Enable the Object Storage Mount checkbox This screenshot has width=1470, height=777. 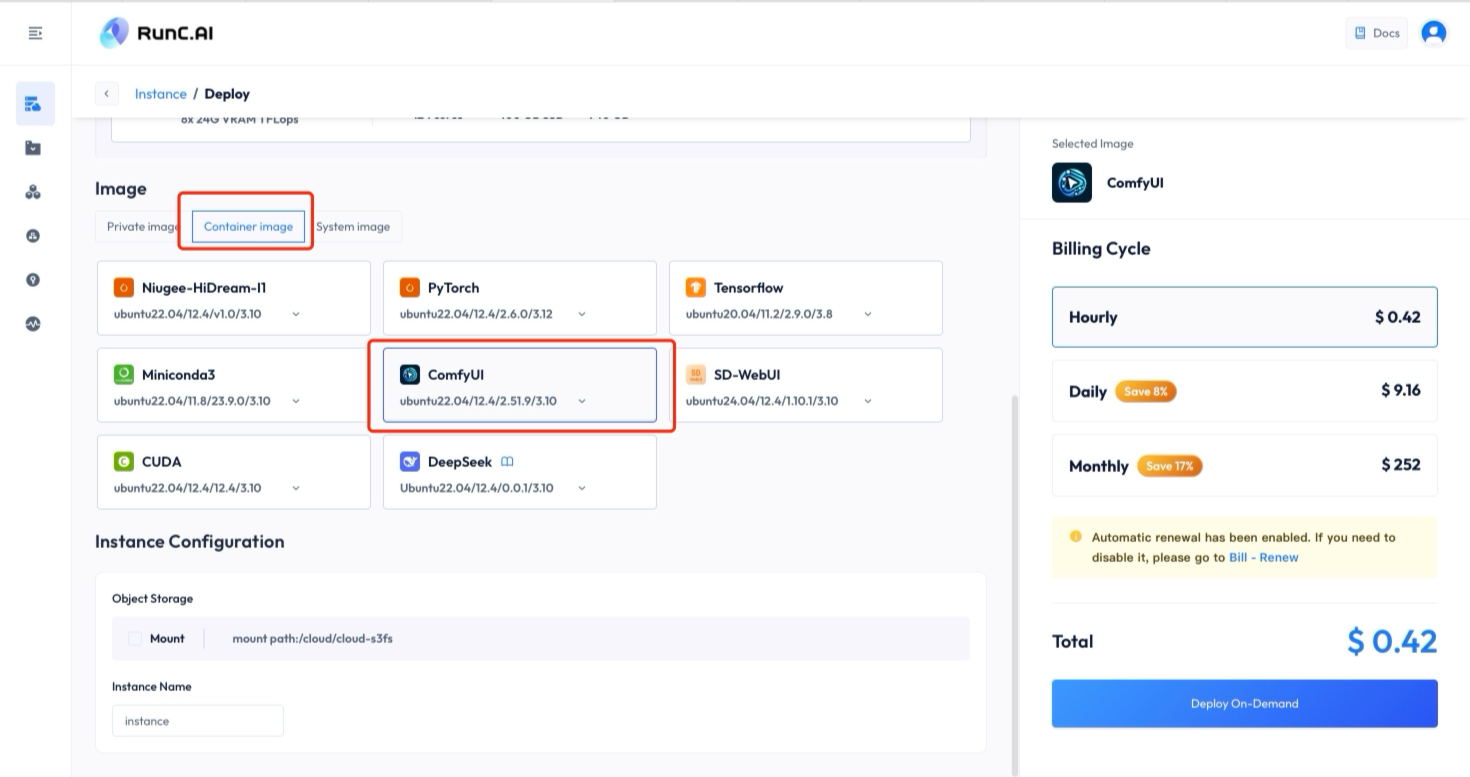point(135,638)
